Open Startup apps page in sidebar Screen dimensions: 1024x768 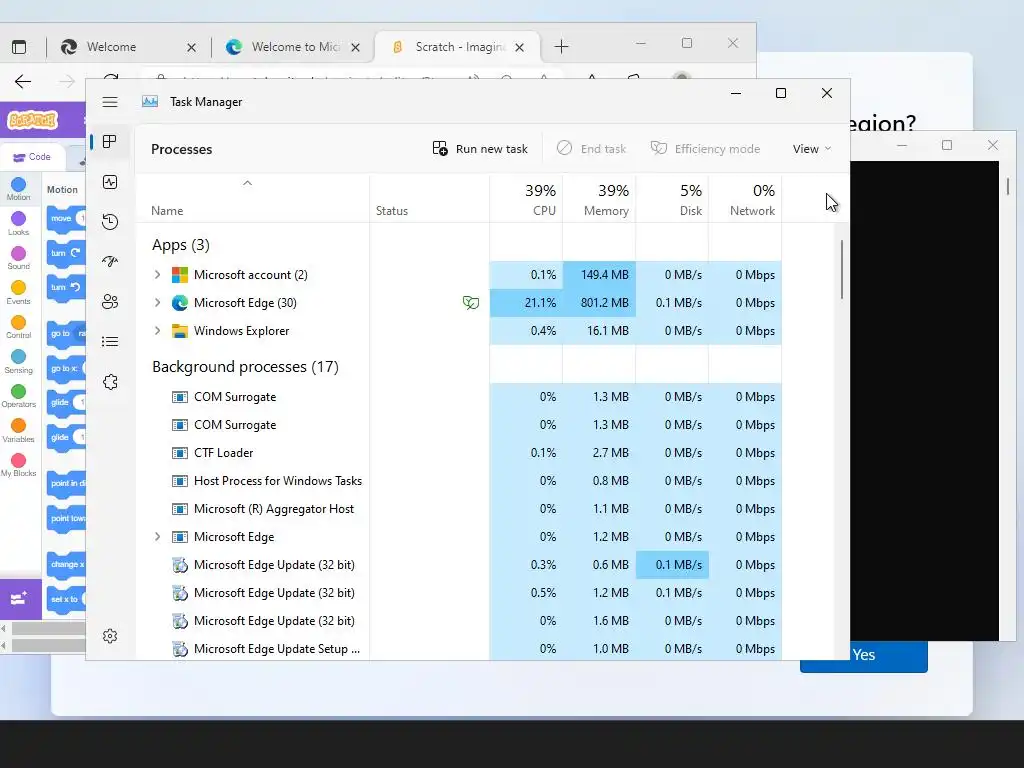coord(110,262)
